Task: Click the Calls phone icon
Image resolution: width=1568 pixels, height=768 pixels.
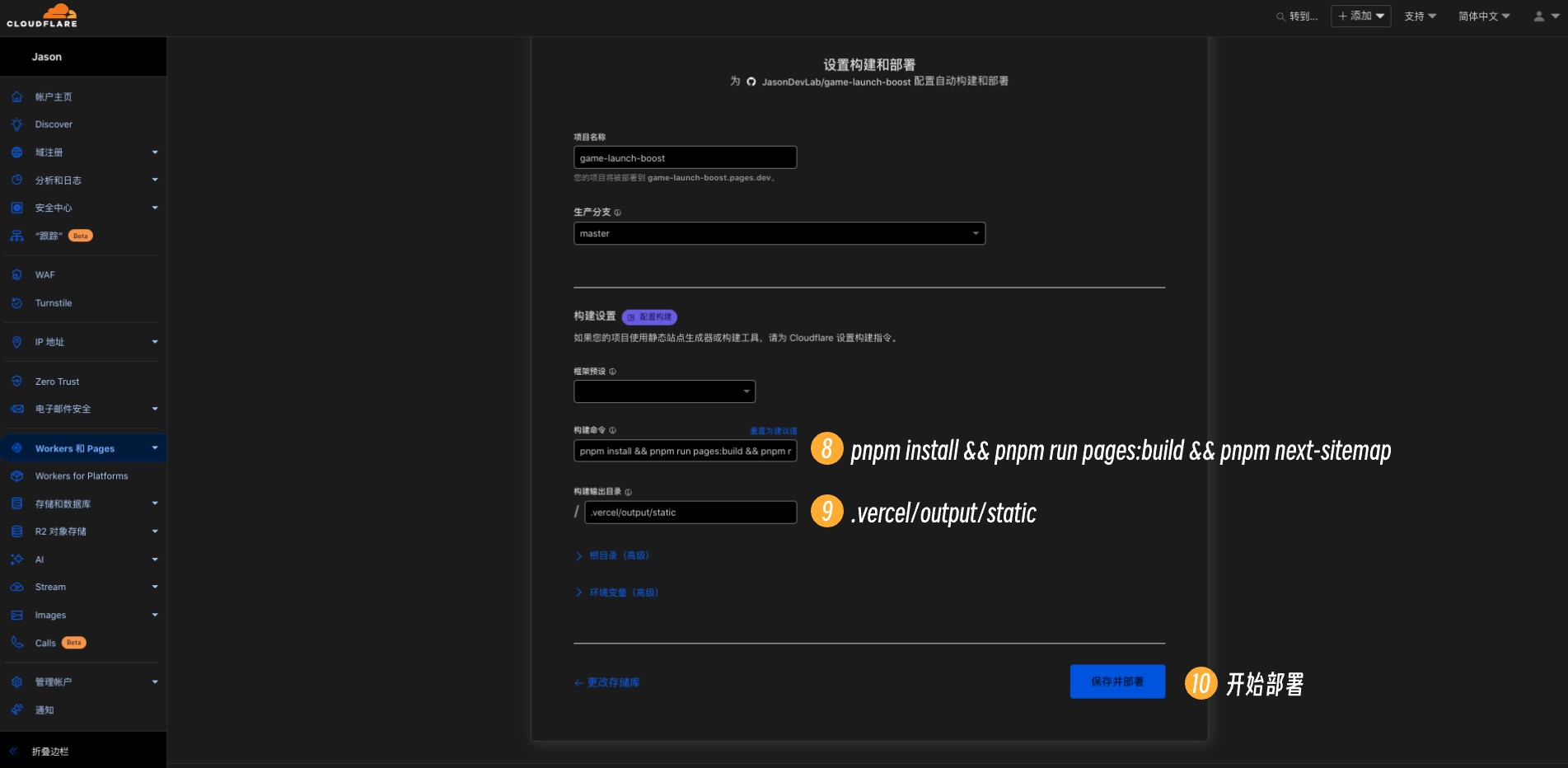Action: (x=16, y=643)
